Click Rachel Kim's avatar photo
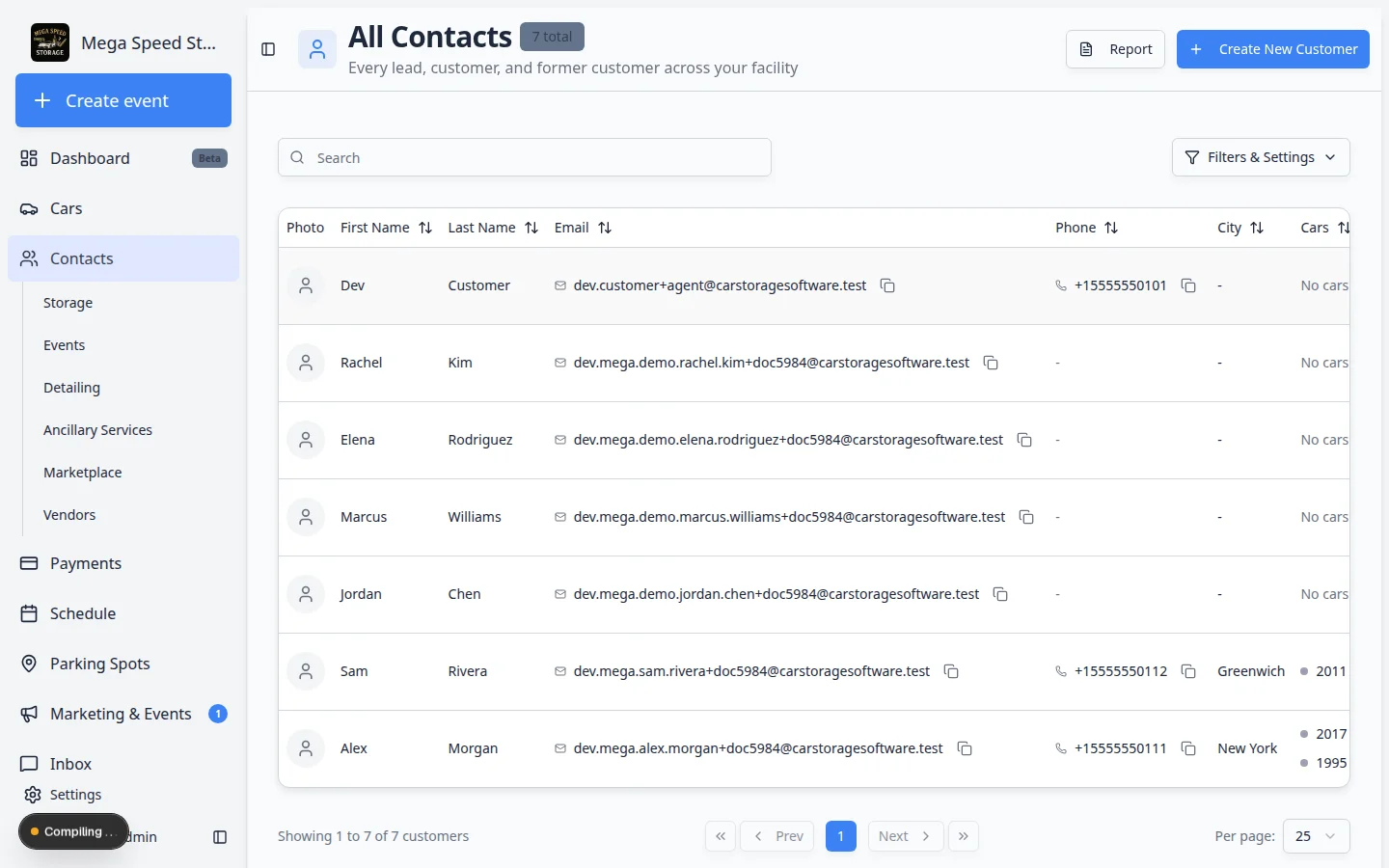This screenshot has width=1389, height=868. 306,363
